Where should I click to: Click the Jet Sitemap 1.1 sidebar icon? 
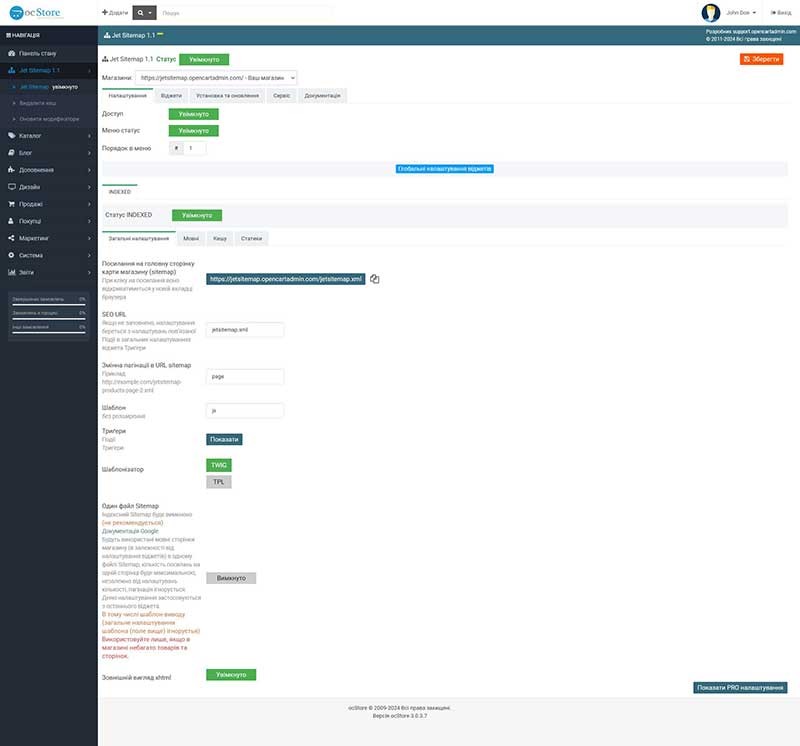coord(11,70)
